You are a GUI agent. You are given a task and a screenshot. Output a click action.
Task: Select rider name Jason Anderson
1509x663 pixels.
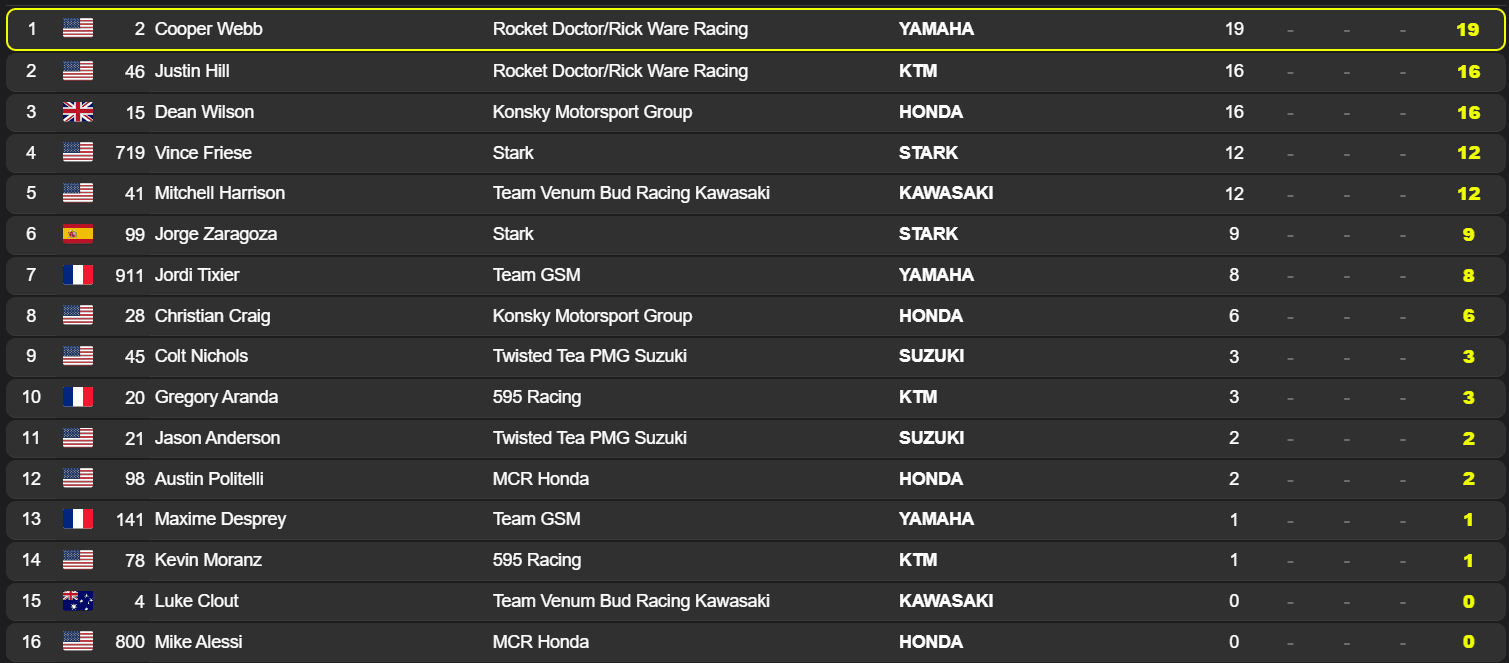pyautogui.click(x=217, y=438)
